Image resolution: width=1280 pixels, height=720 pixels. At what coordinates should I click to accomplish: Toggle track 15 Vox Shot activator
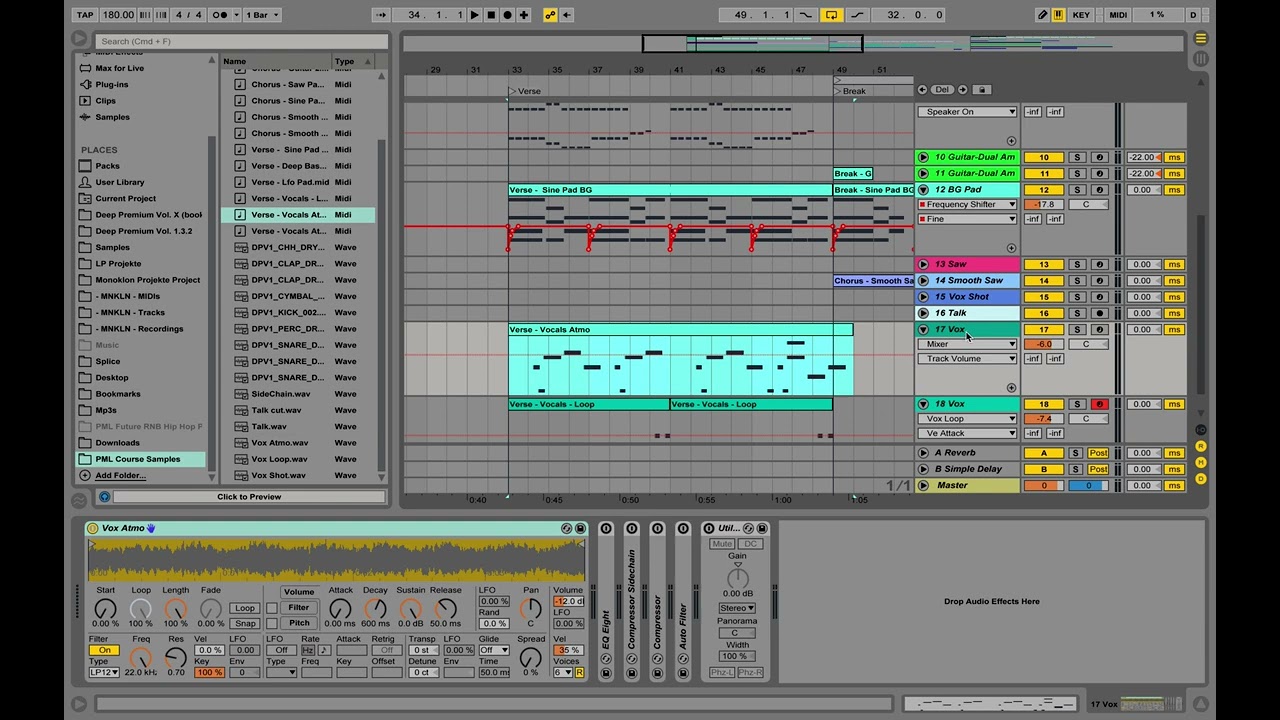(x=1044, y=297)
